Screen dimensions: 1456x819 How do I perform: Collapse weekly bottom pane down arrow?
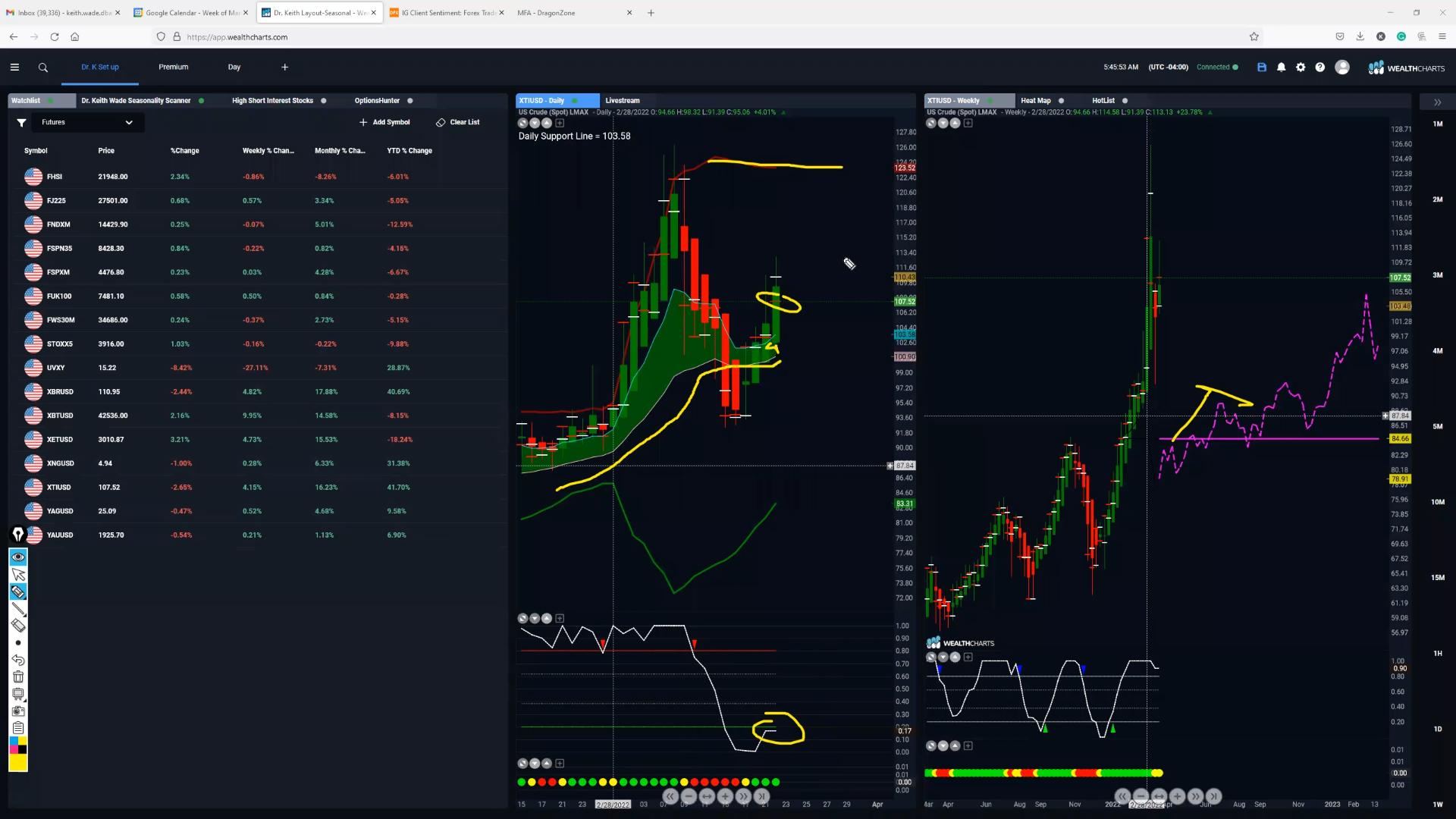point(943,746)
